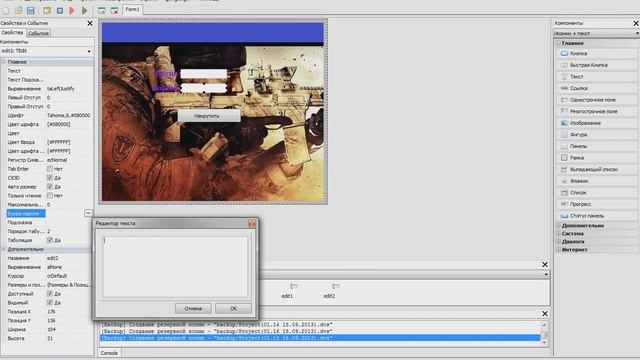Select the Выравнивание taLeftJustify value
The height and width of the screenshot is (360, 640).
(x=61, y=89)
